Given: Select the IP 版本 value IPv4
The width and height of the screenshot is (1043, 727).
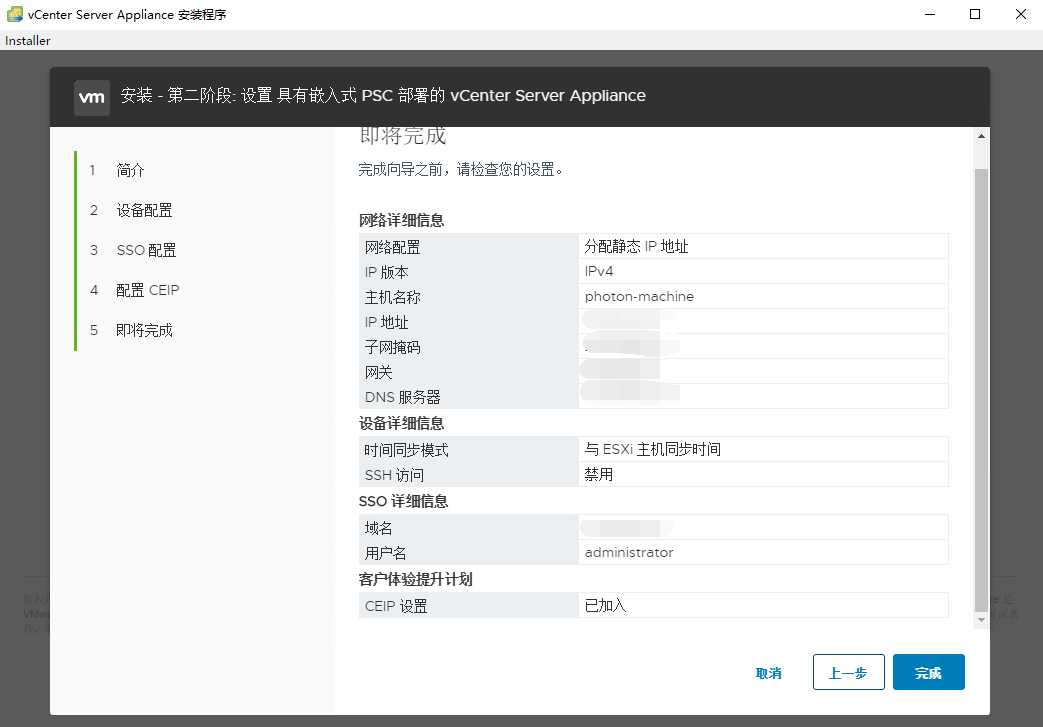Looking at the screenshot, I should (598, 270).
